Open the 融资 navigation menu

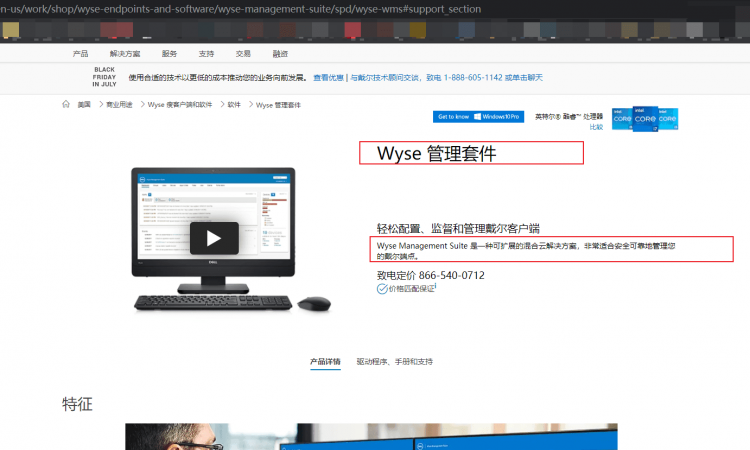[x=280, y=54]
